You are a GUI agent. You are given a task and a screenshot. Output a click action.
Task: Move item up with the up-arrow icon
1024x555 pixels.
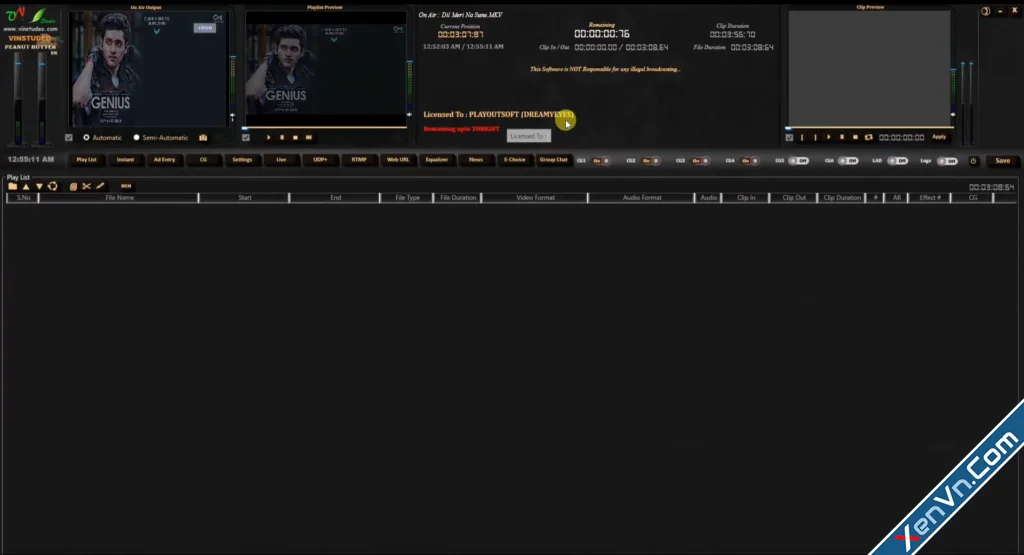(x=26, y=186)
